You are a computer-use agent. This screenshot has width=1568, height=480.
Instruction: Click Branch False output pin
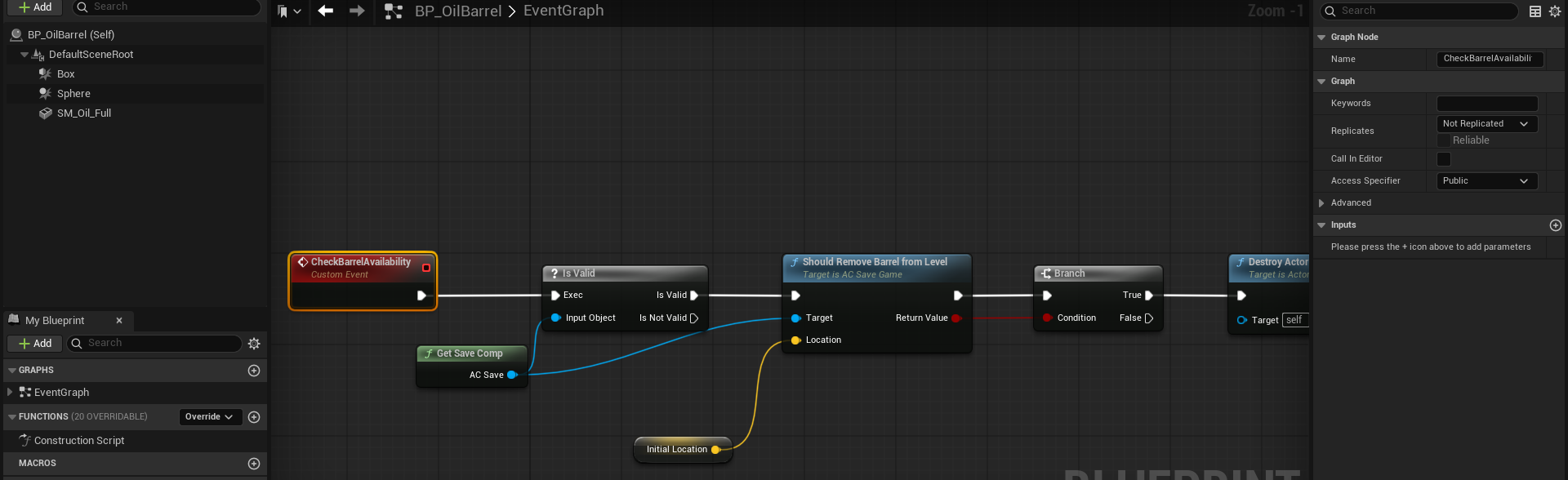pyautogui.click(x=1149, y=318)
